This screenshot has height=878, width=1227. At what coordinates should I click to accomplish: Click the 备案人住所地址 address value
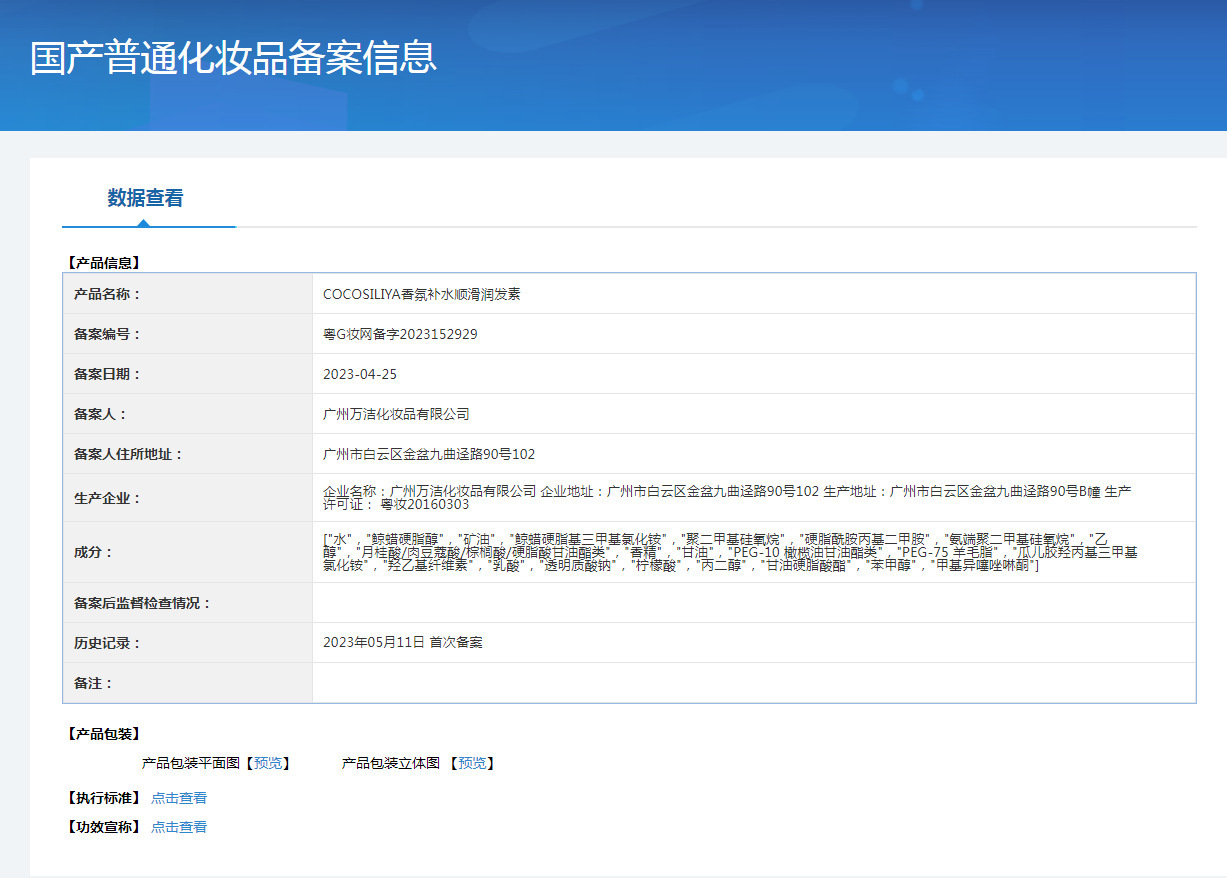tap(429, 454)
